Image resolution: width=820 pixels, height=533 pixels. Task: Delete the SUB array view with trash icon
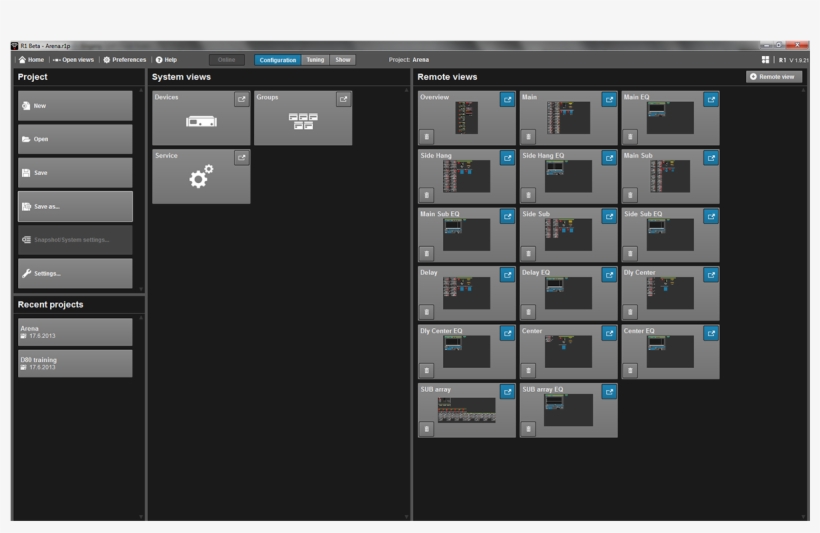point(427,429)
